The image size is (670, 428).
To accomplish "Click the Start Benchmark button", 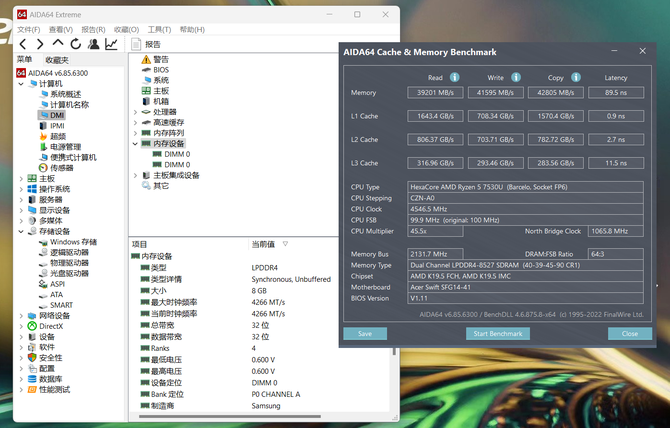I will click(x=498, y=334).
